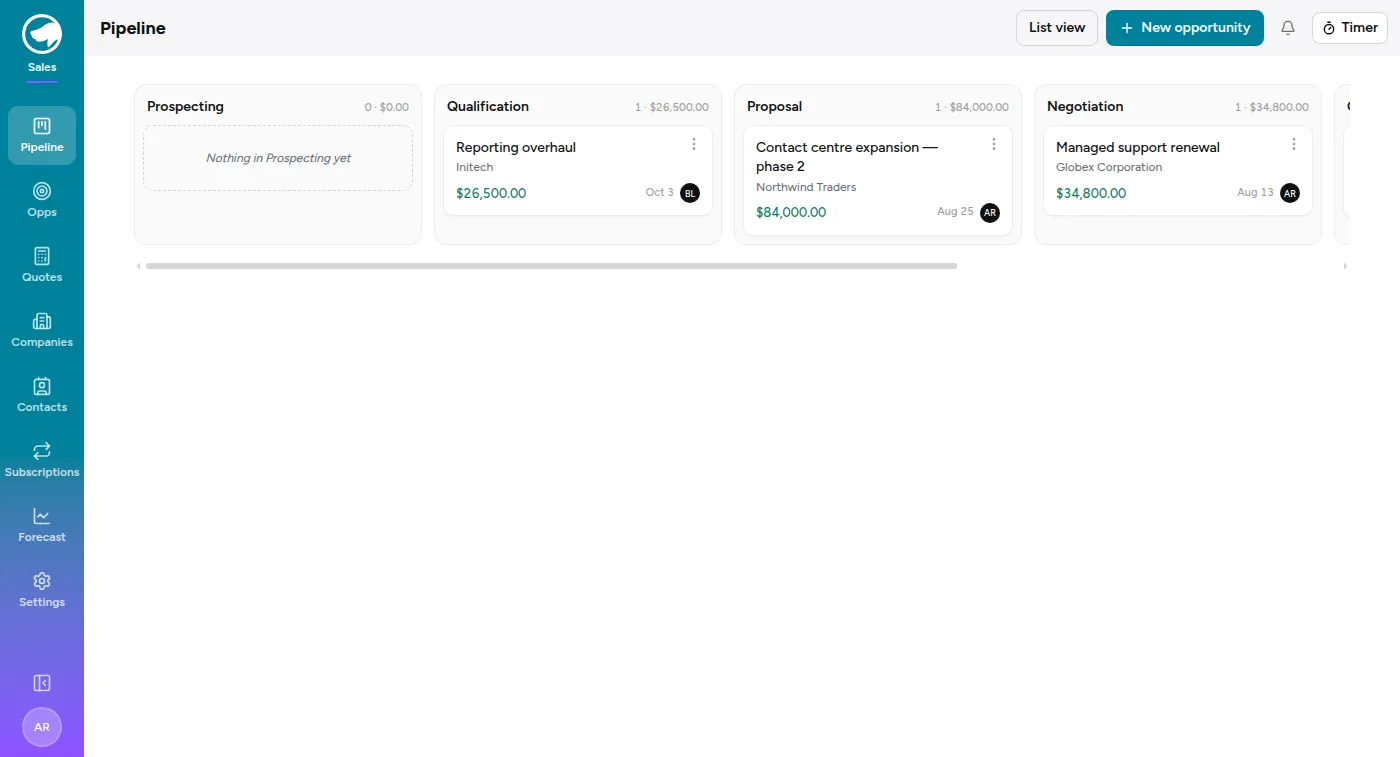Click the horizontal scrollbar of the board
The height and width of the screenshot is (757, 1400).
551,266
